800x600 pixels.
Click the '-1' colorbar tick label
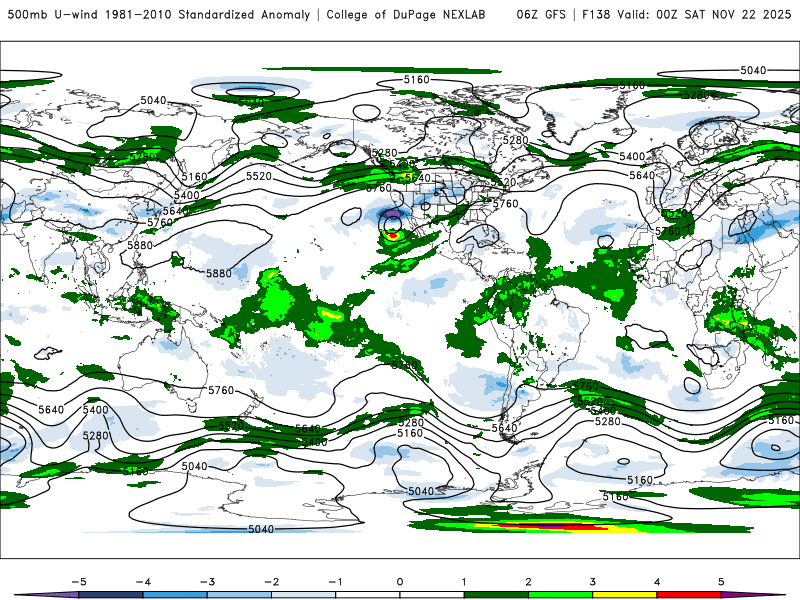335,582
